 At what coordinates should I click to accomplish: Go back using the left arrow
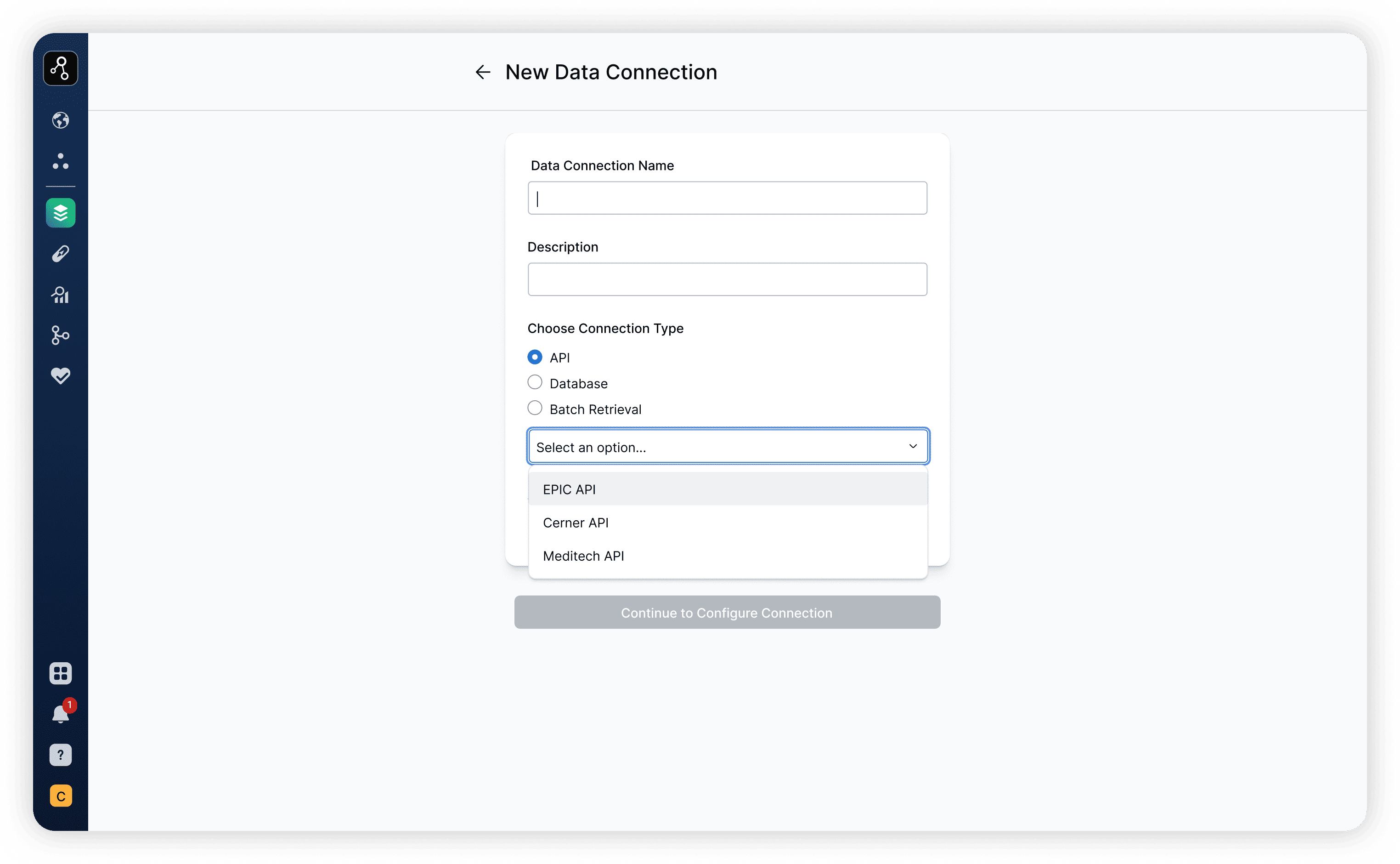[x=483, y=72]
